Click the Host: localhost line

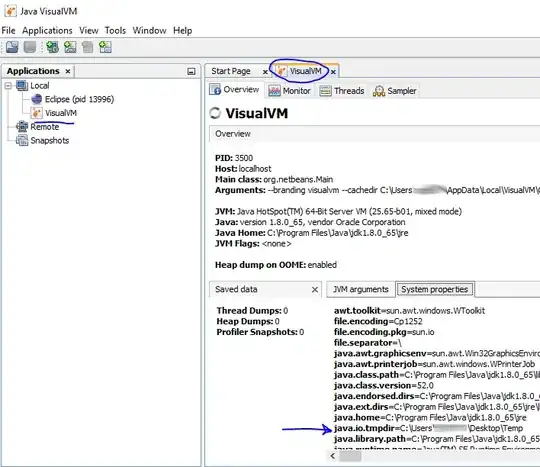(243, 169)
